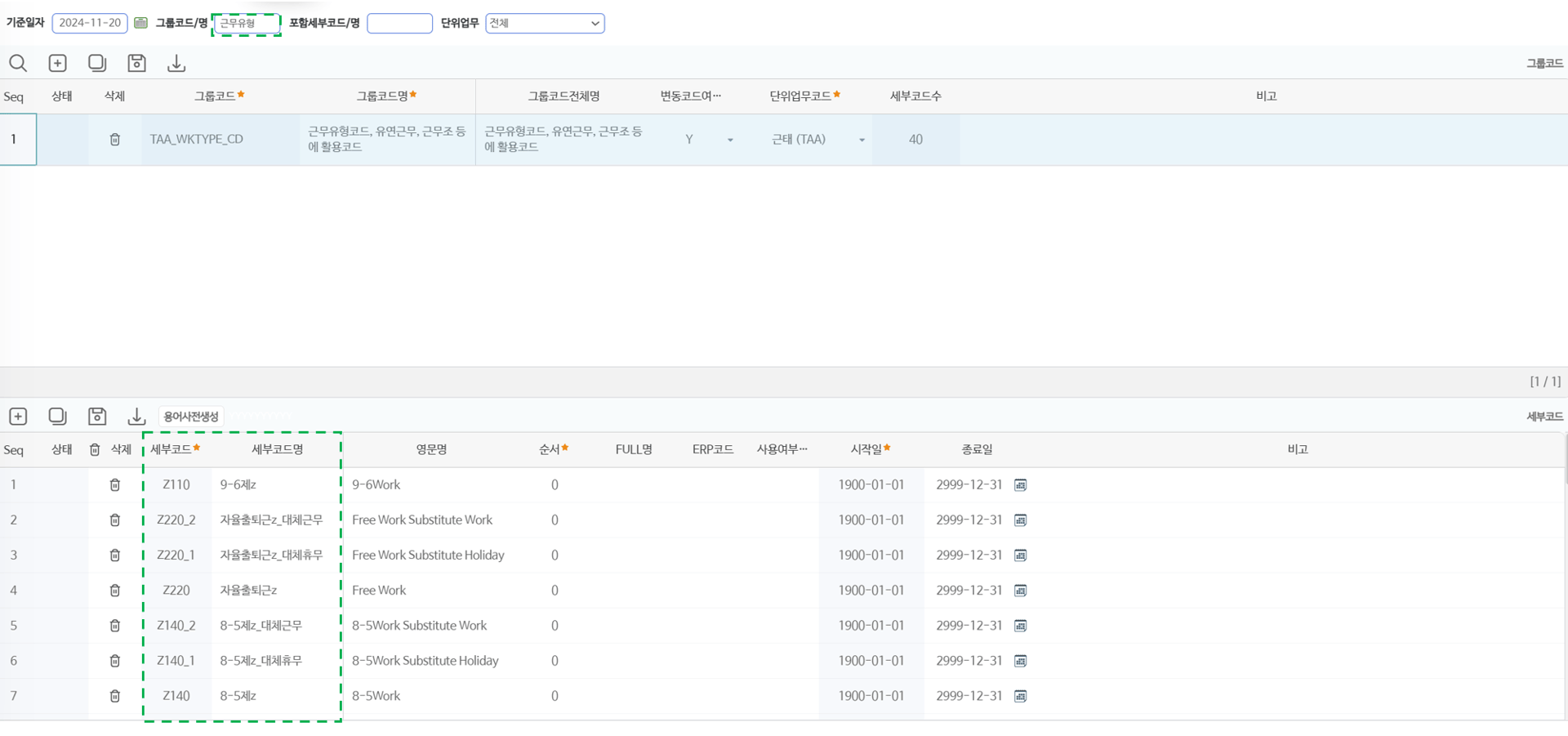
Task: Copy row icon in detail code toolbar
Action: tap(57, 417)
